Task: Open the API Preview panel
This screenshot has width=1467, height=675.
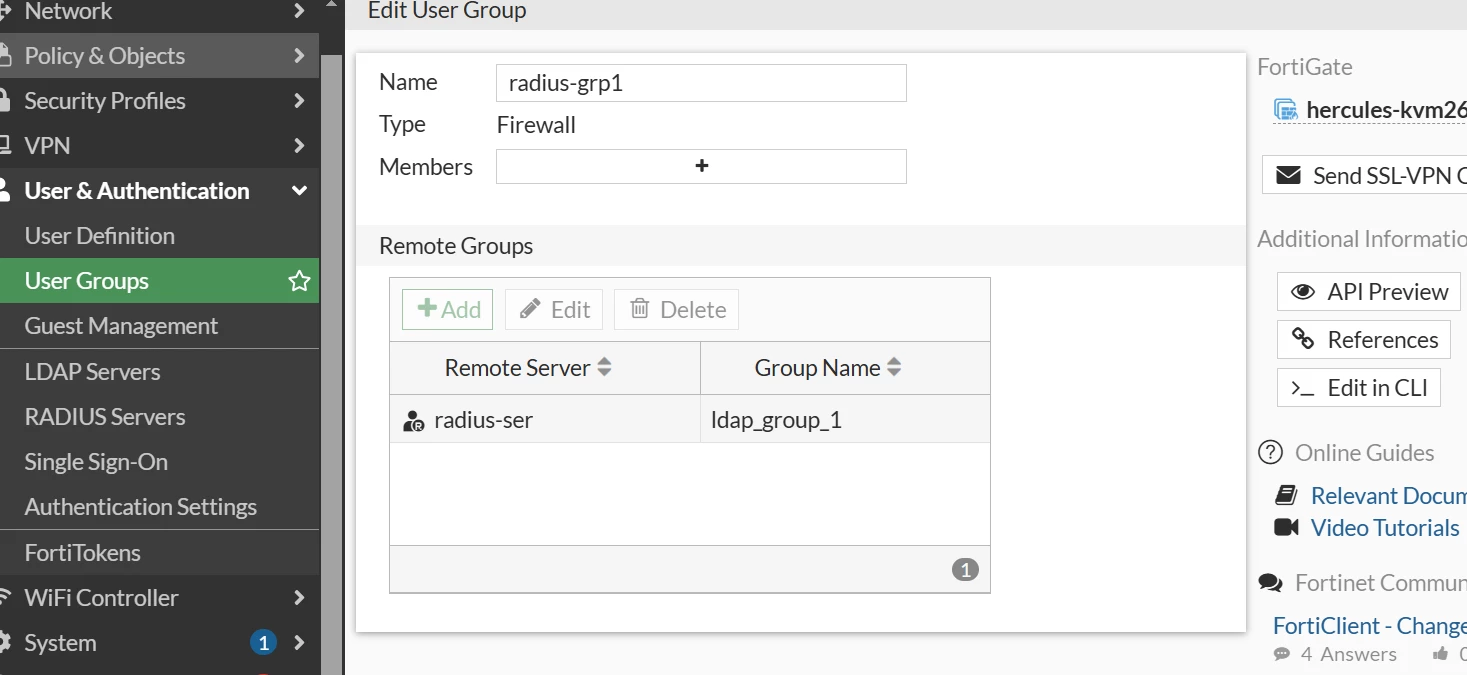Action: click(x=1369, y=292)
